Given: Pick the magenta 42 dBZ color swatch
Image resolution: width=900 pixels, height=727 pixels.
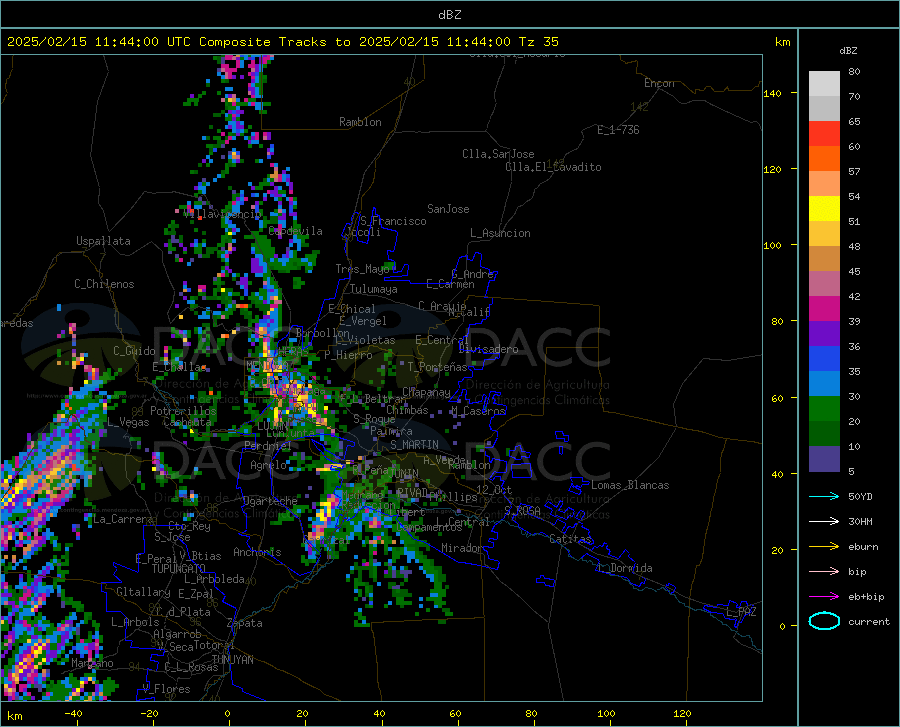Looking at the screenshot, I should point(824,309).
